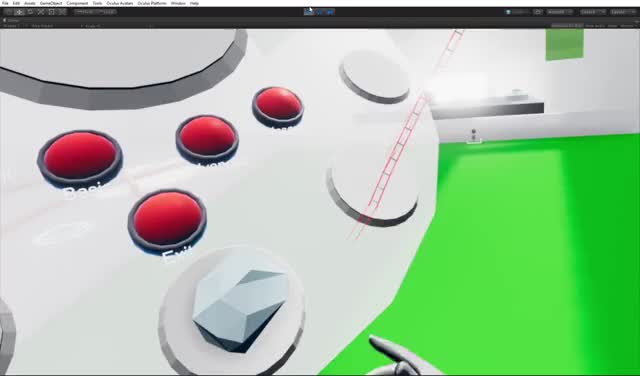Open the cloud services icon
This screenshot has width=640, height=376.
(538, 12)
